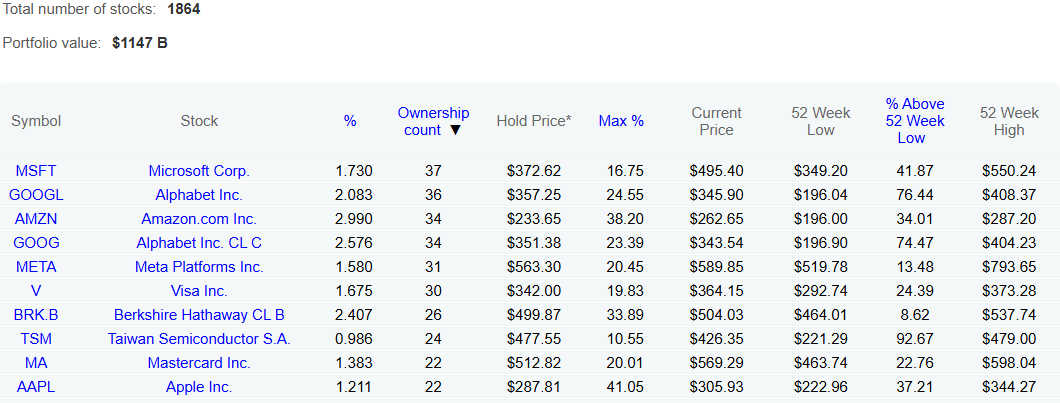Open the Alphabet Inc. CL C link
This screenshot has width=1060, height=403.
(x=199, y=243)
